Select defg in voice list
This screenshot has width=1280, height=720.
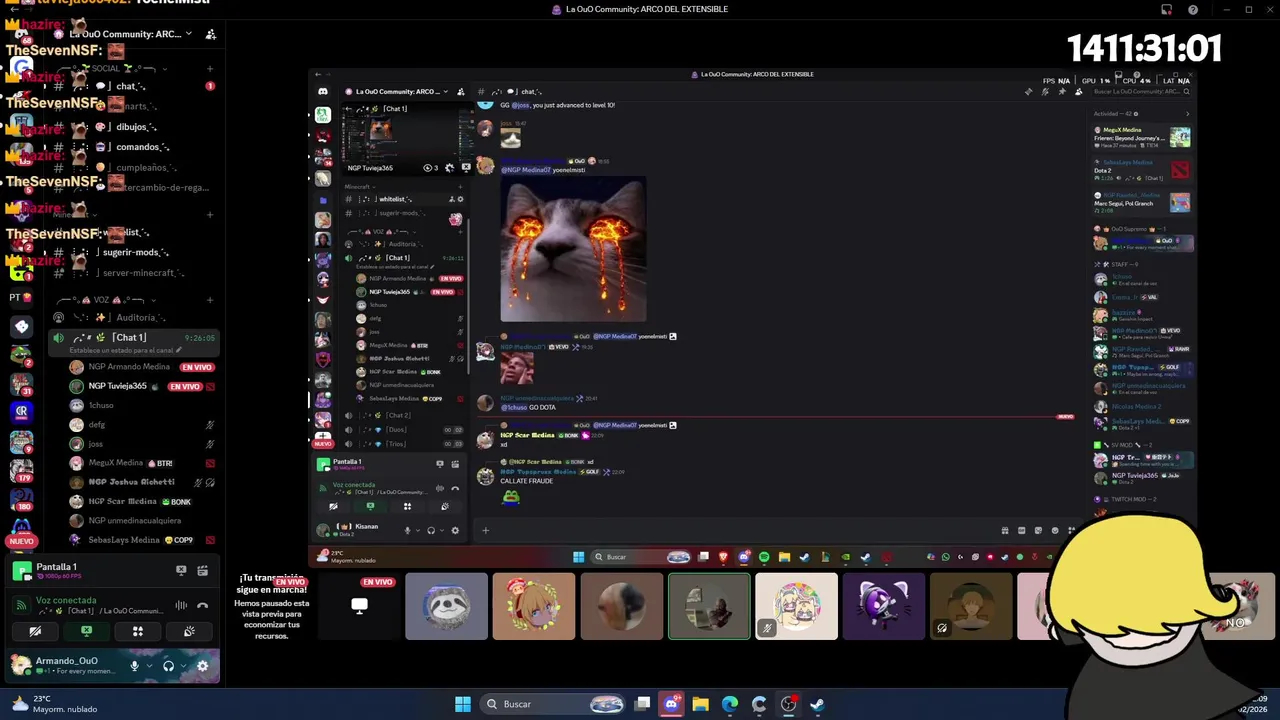coord(140,424)
